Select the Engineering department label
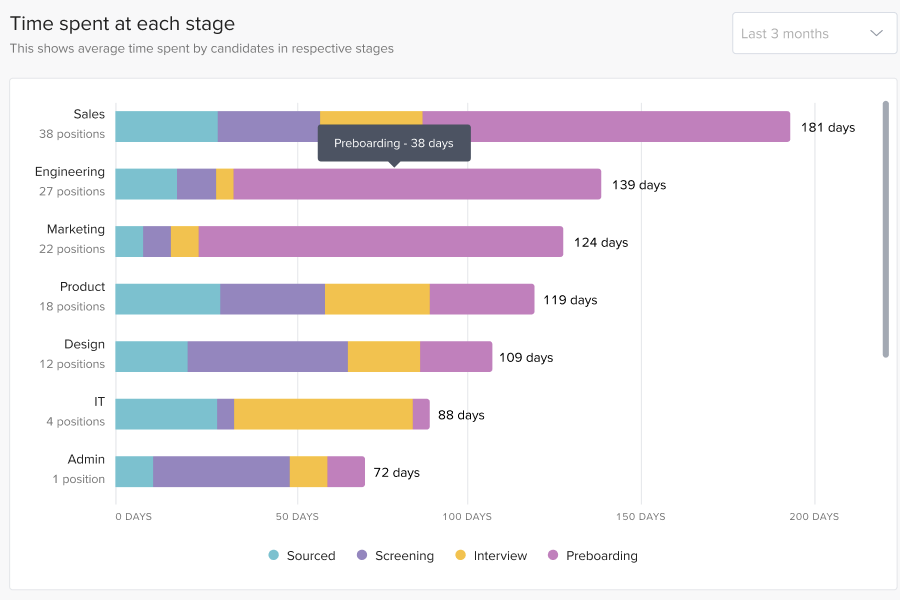The height and width of the screenshot is (600, 900). 70,172
